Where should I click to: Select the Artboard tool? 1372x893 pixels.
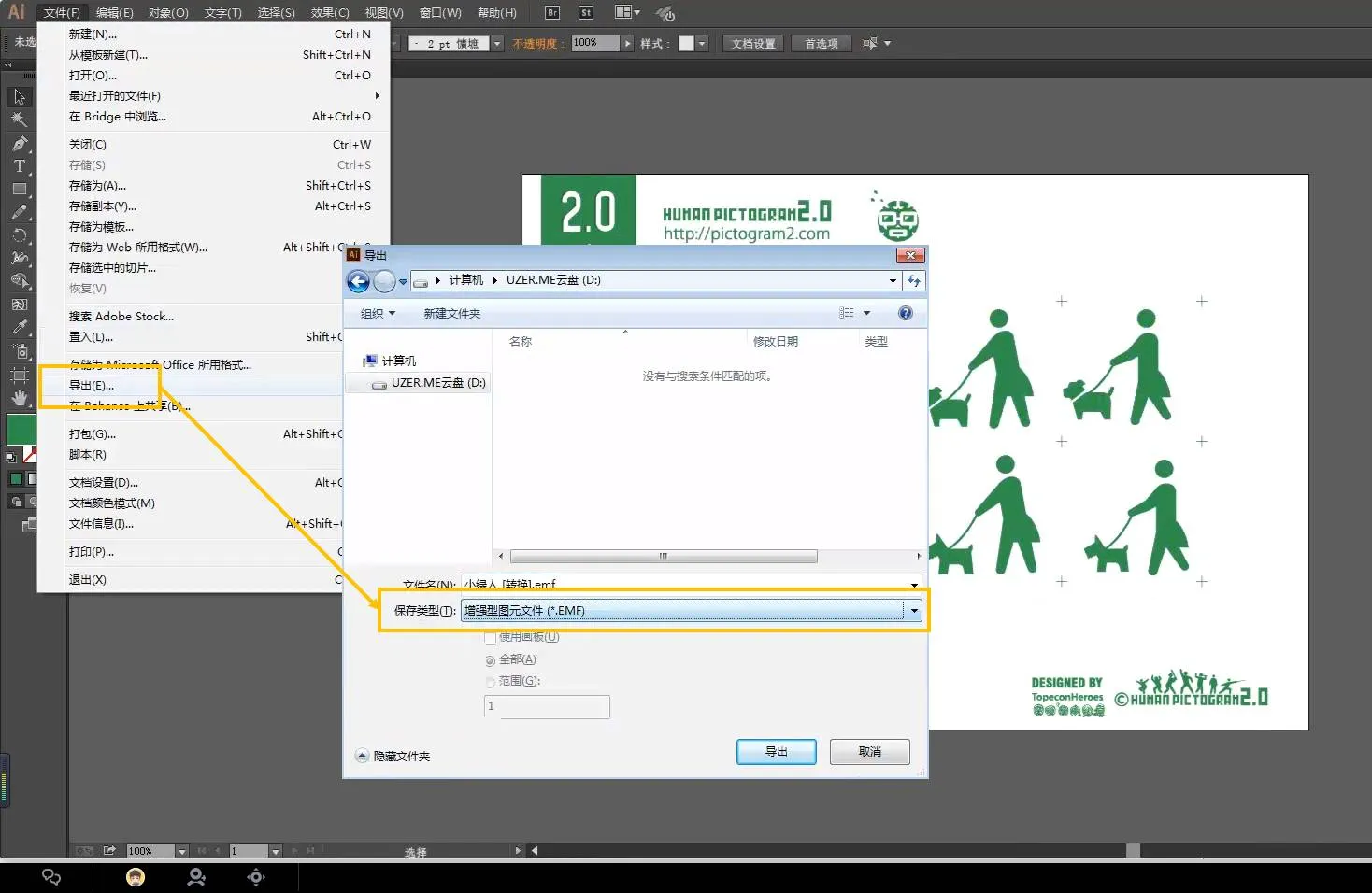click(19, 376)
